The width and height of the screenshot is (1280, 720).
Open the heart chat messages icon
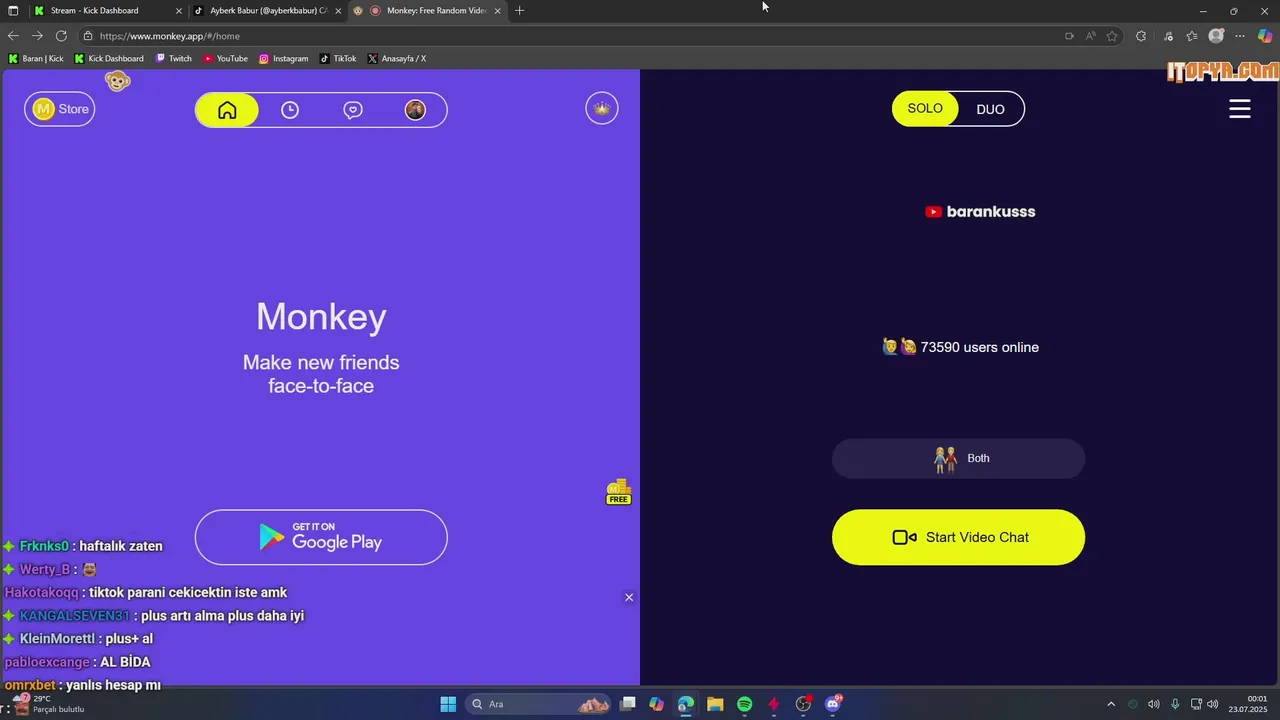pyautogui.click(x=353, y=110)
